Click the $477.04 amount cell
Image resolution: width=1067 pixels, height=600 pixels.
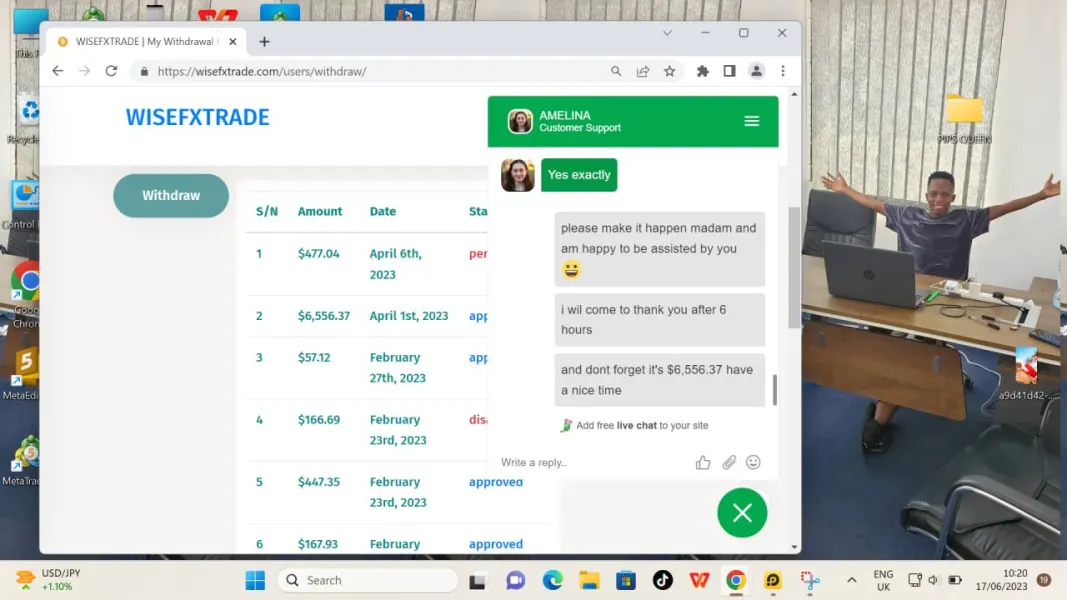[318, 254]
